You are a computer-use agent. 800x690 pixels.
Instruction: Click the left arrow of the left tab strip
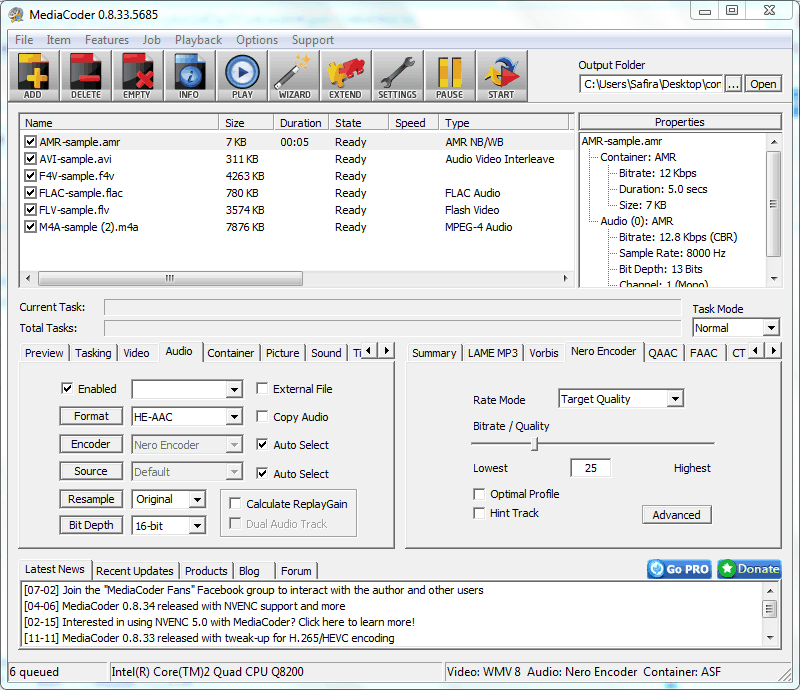(x=369, y=351)
